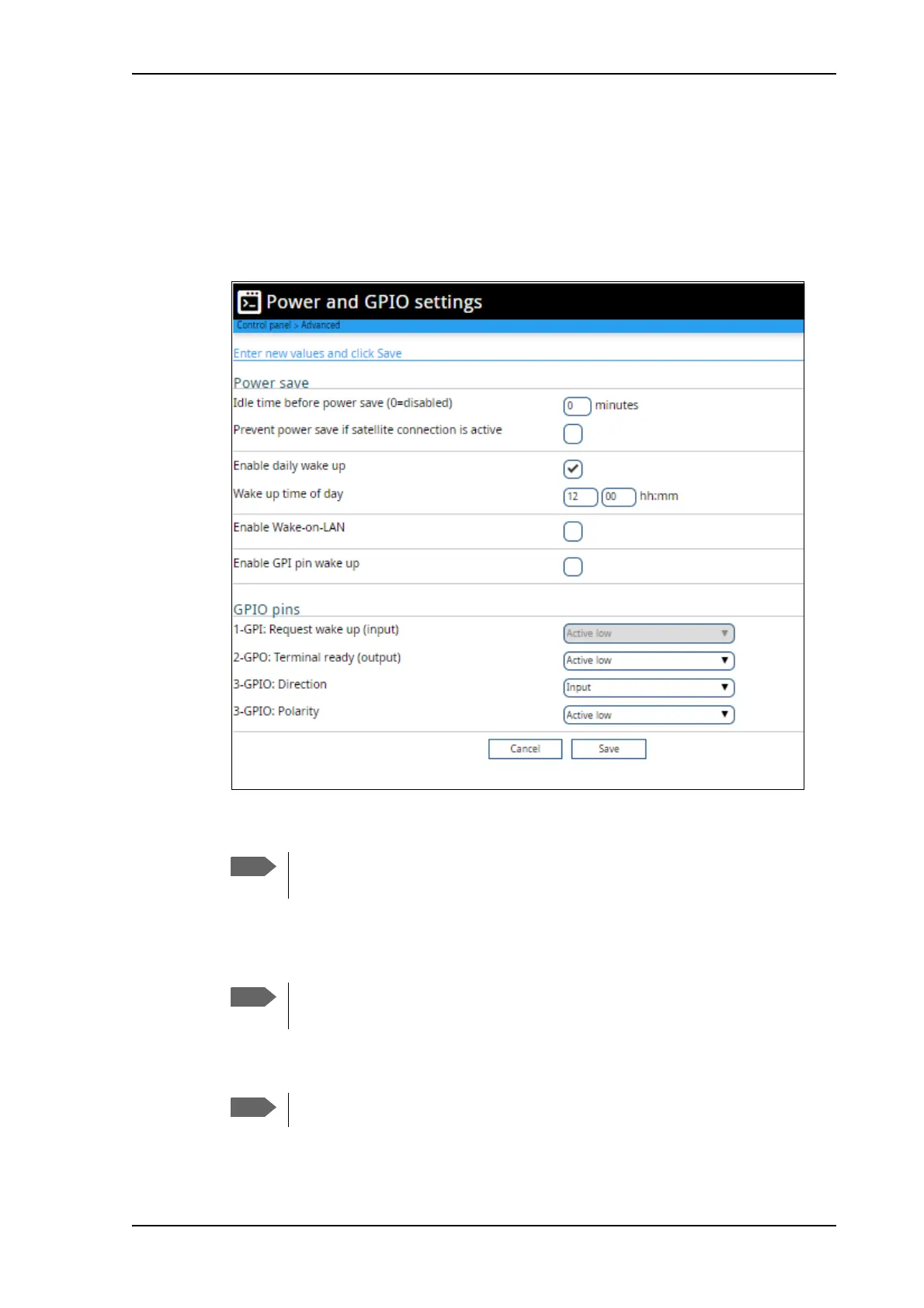
Task: Click the 'Enter new values and click Save' text
Action: 318,353
